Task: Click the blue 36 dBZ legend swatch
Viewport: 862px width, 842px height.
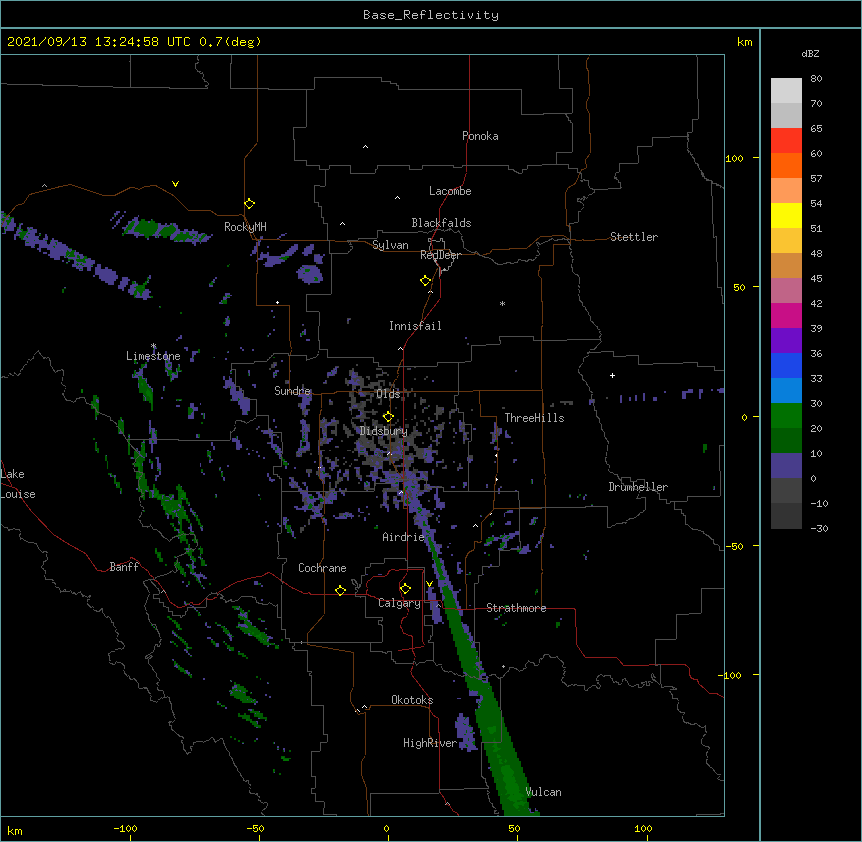Action: [x=786, y=365]
